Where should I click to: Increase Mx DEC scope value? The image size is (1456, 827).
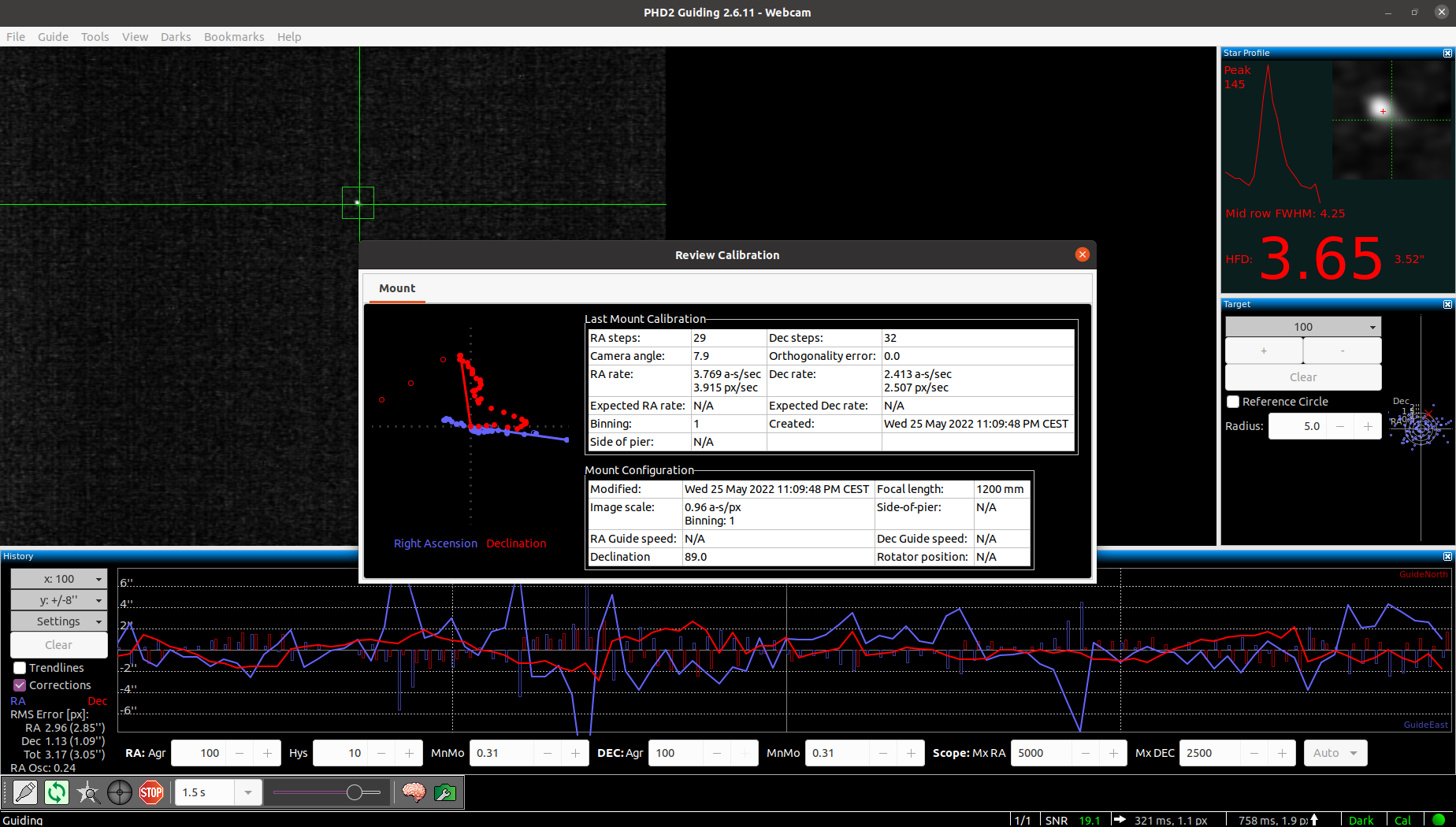pyautogui.click(x=1282, y=753)
